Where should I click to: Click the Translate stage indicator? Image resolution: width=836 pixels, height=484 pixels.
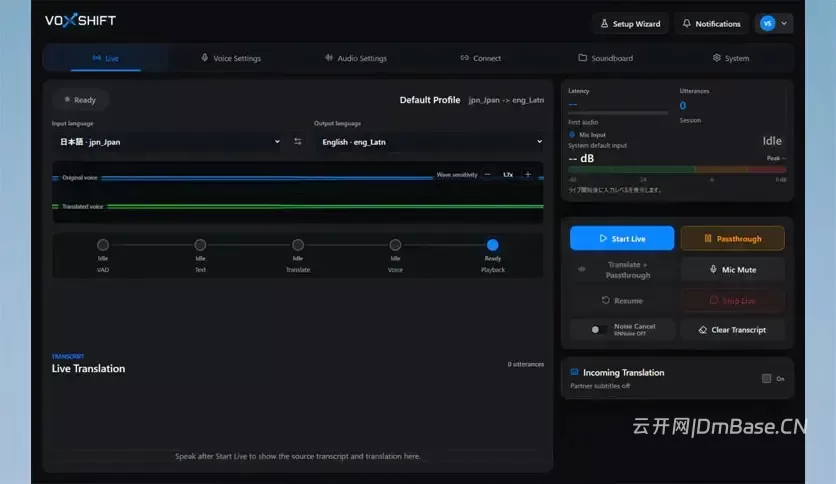(298, 245)
